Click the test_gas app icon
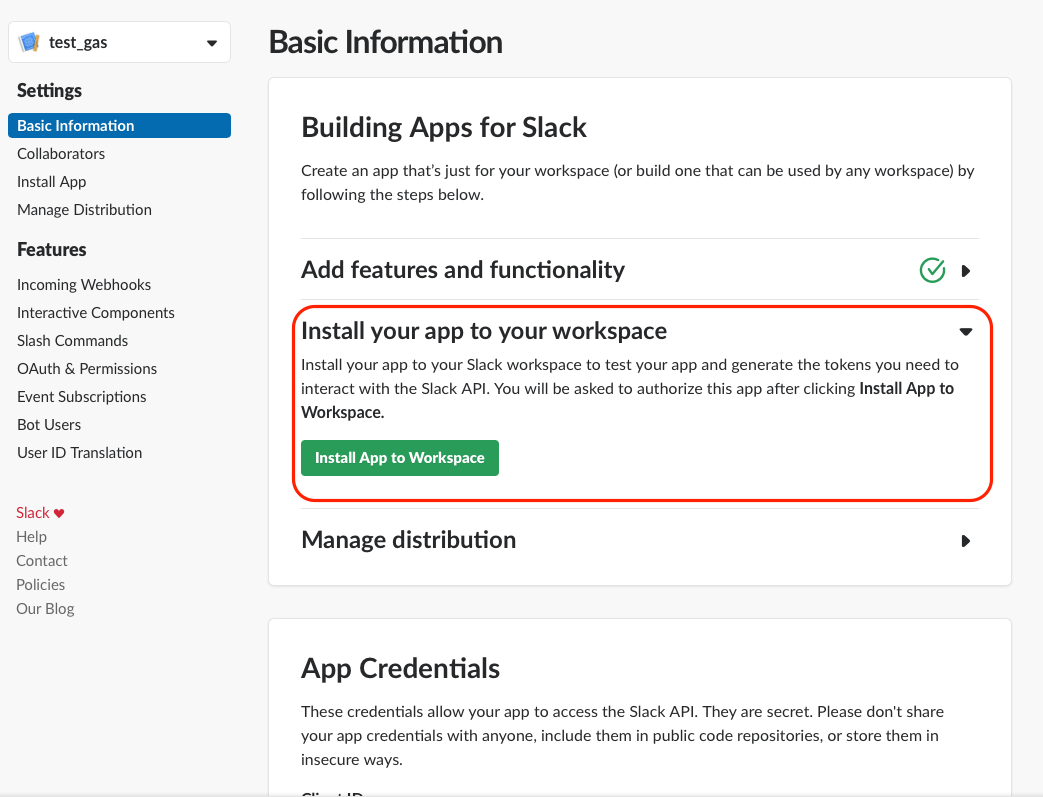This screenshot has width=1043, height=797. pyautogui.click(x=29, y=43)
